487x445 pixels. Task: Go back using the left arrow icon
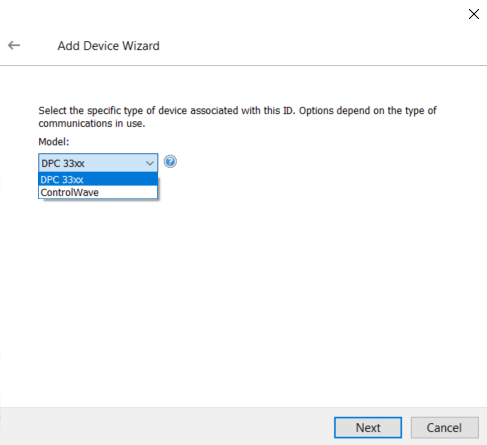tap(14, 45)
